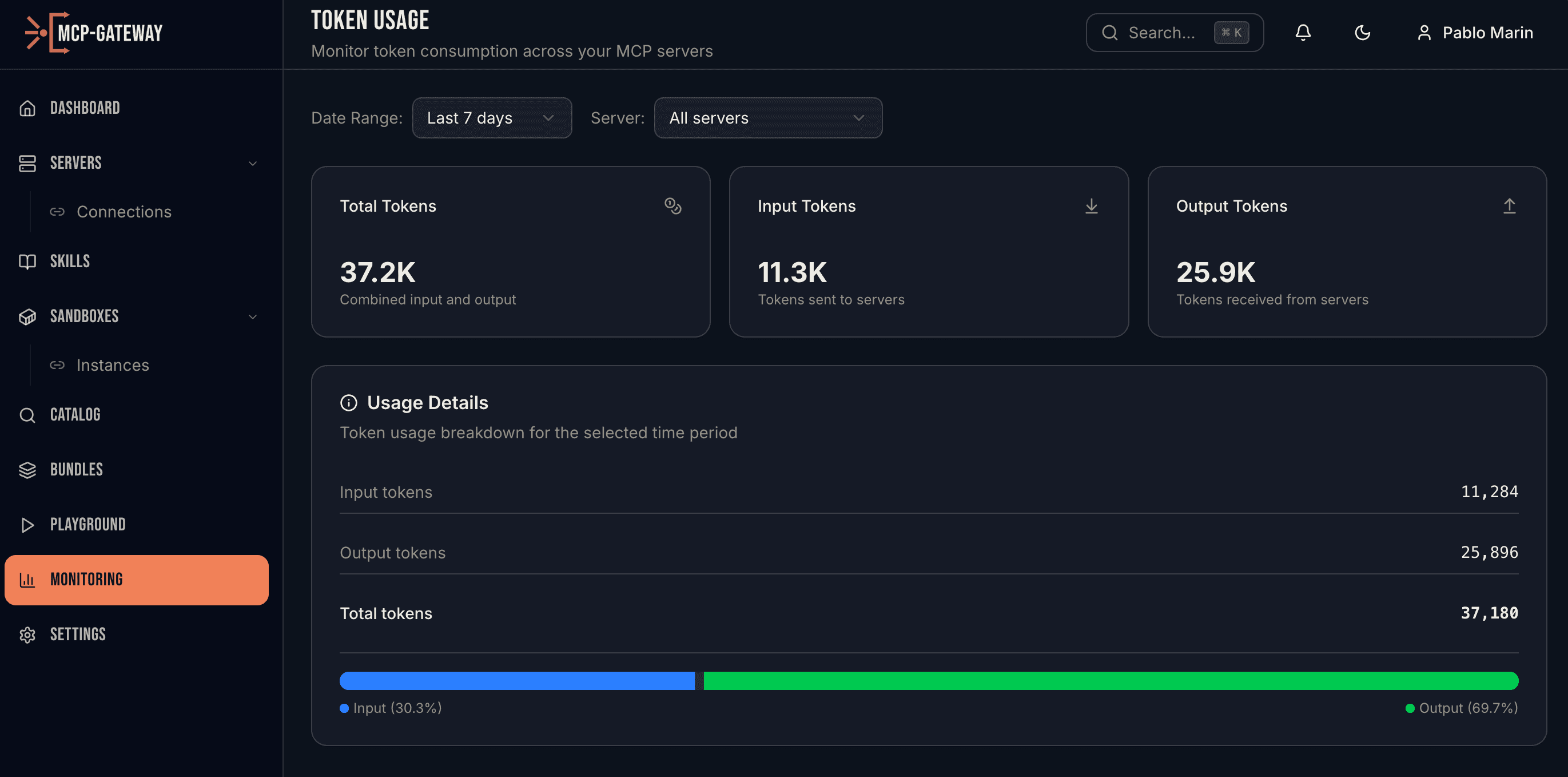Click the token coins icon on Total Tokens card

pyautogui.click(x=673, y=207)
